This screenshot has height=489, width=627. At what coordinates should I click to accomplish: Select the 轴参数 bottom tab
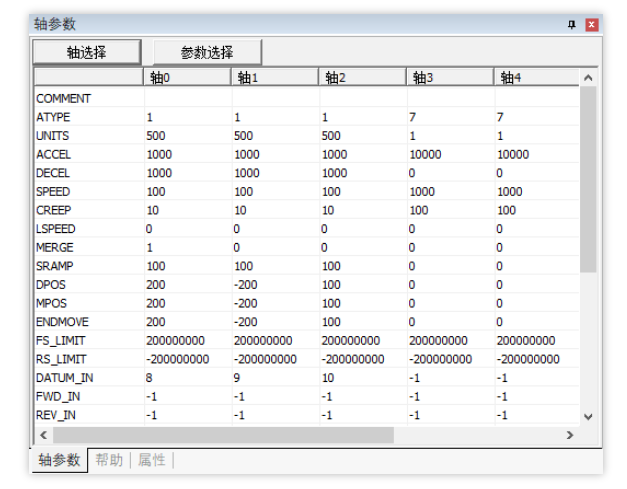pos(59,460)
